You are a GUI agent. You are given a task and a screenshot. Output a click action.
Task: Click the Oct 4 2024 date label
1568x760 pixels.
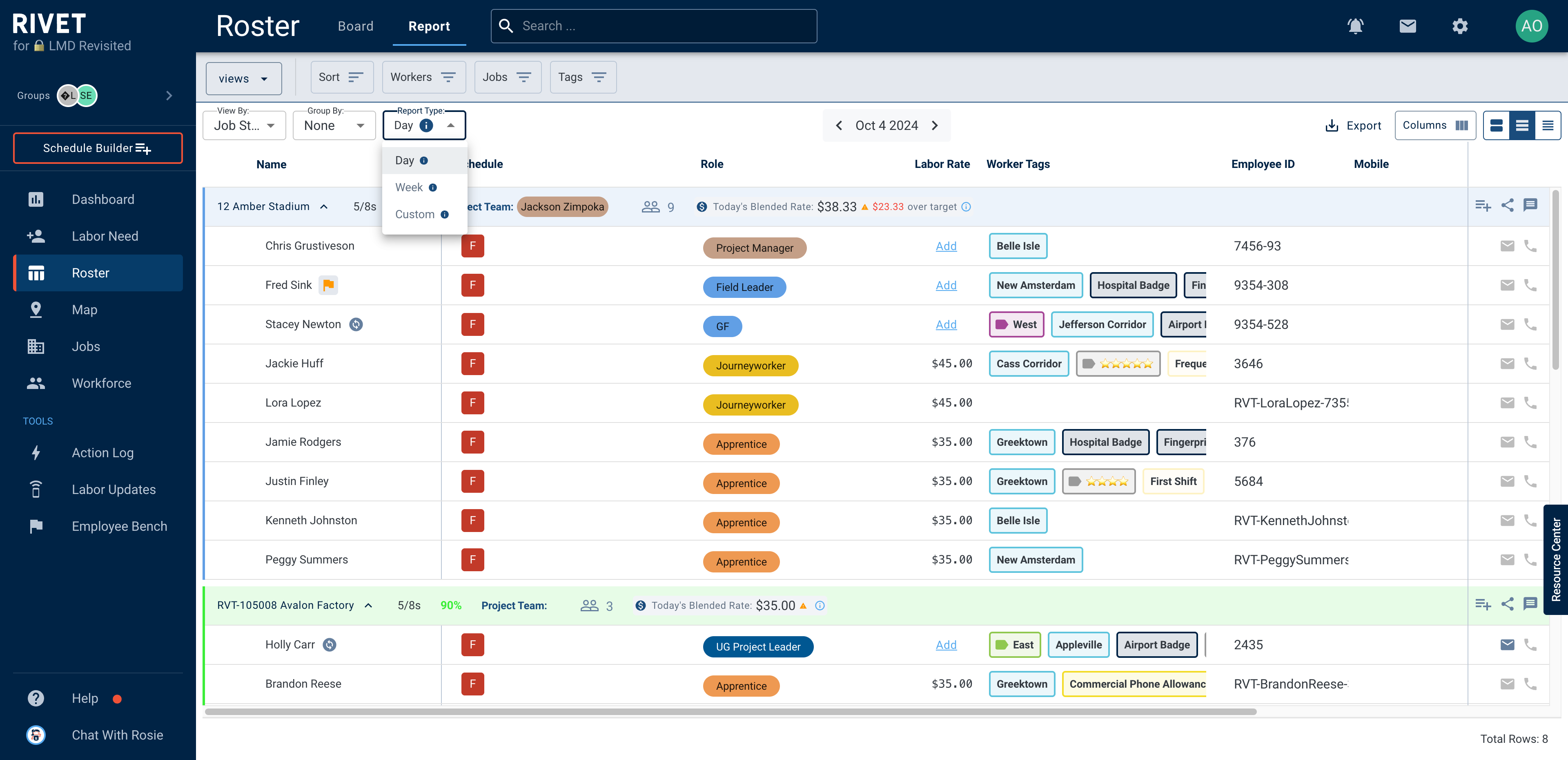tap(886, 125)
